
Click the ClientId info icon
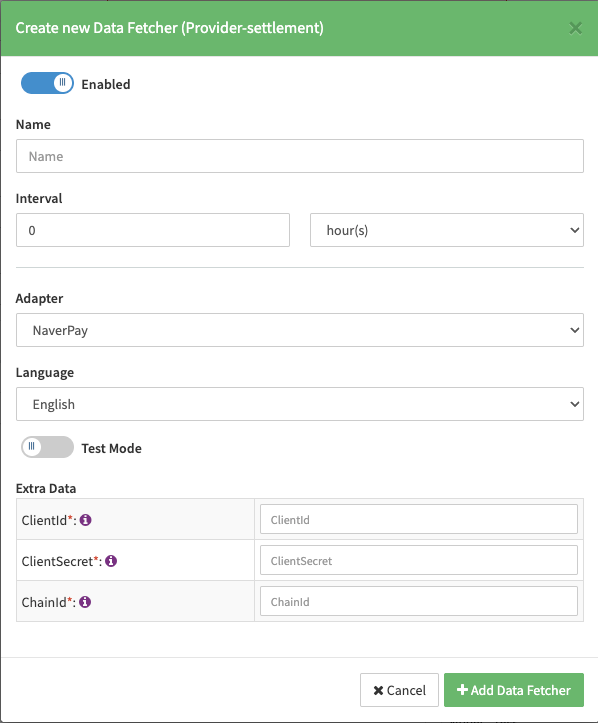pos(85,520)
